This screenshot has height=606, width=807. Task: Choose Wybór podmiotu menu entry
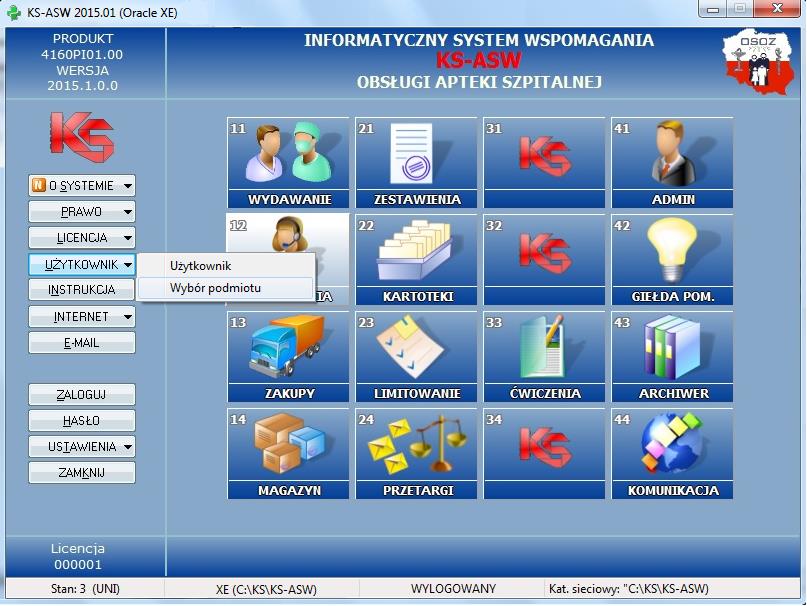(225, 288)
